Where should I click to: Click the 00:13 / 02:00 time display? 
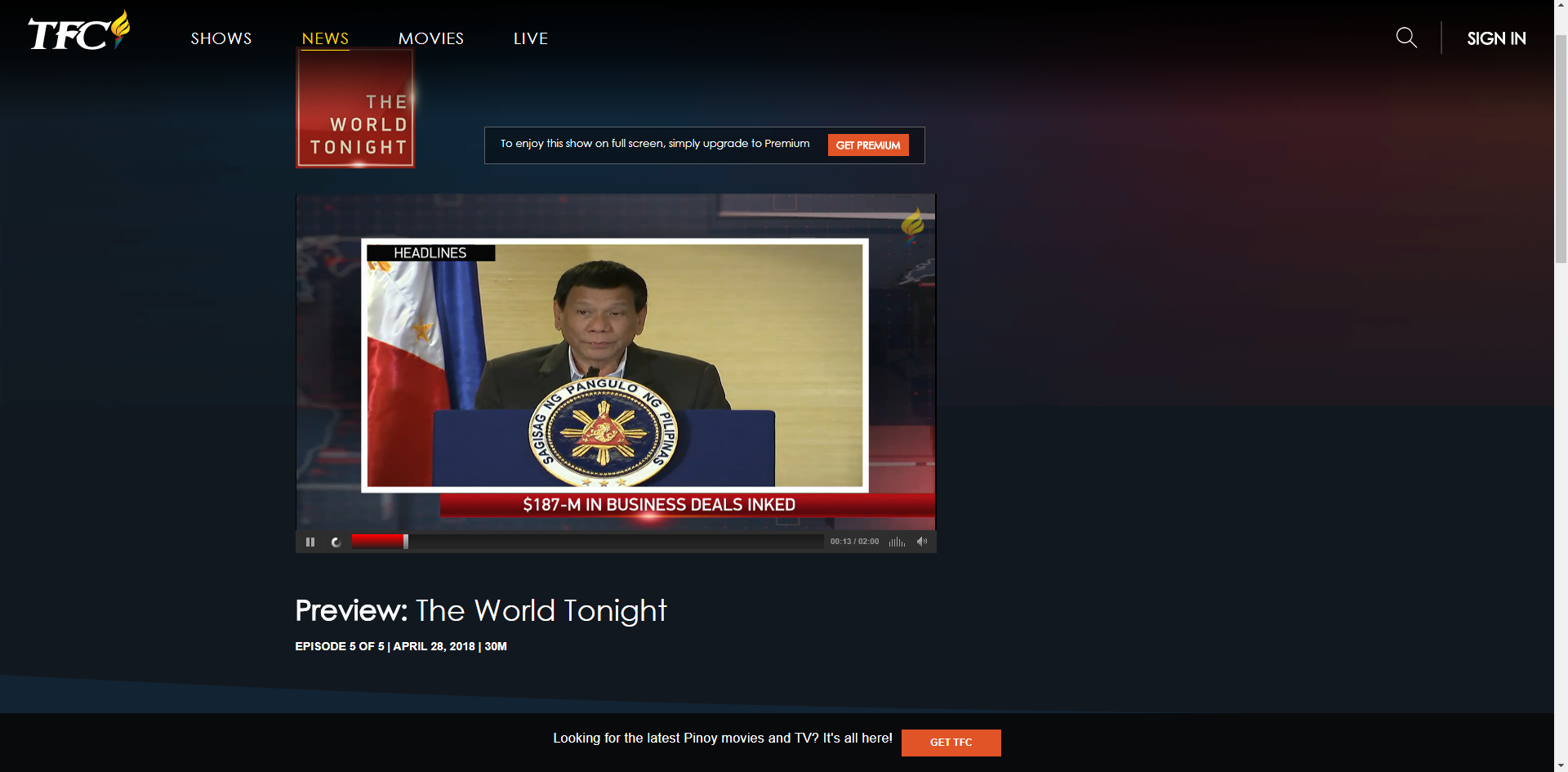[854, 542]
